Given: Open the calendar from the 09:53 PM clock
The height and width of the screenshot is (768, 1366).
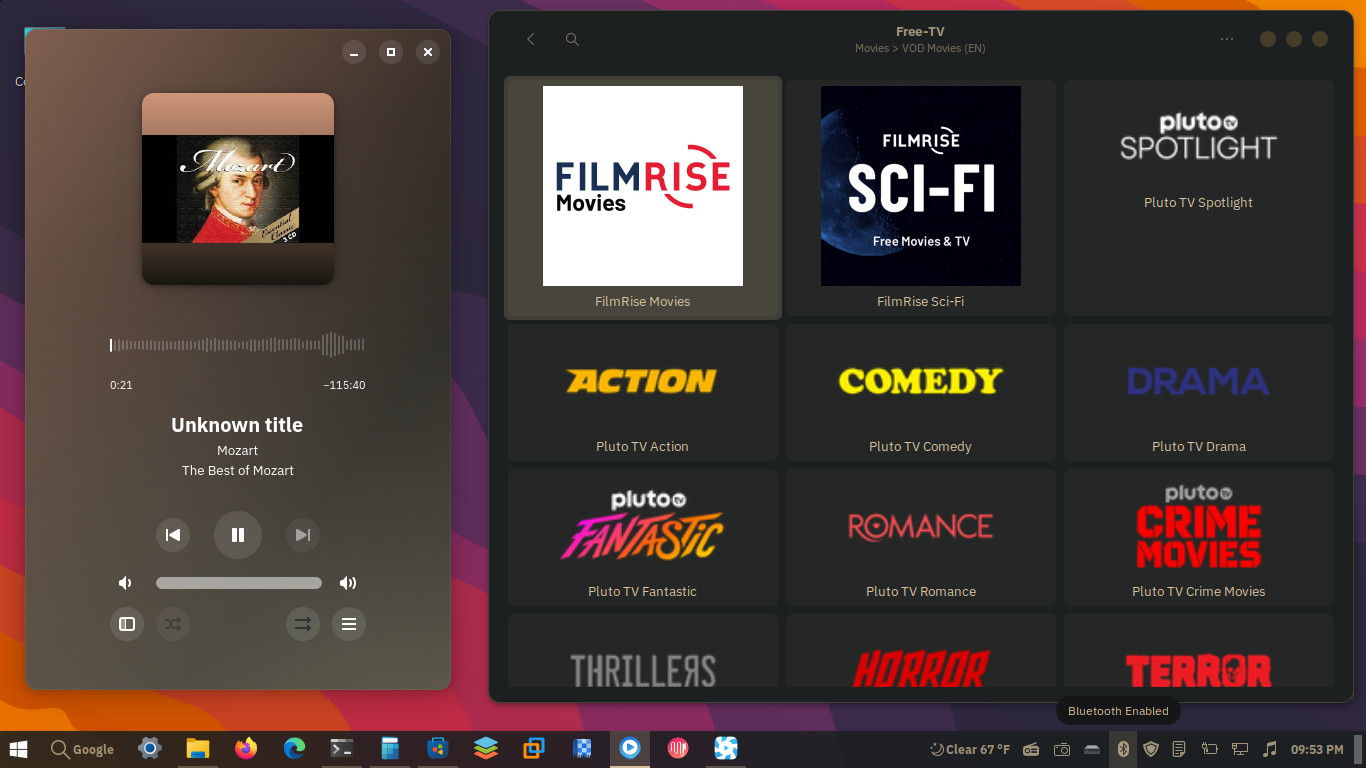Looking at the screenshot, I should pyautogui.click(x=1317, y=749).
